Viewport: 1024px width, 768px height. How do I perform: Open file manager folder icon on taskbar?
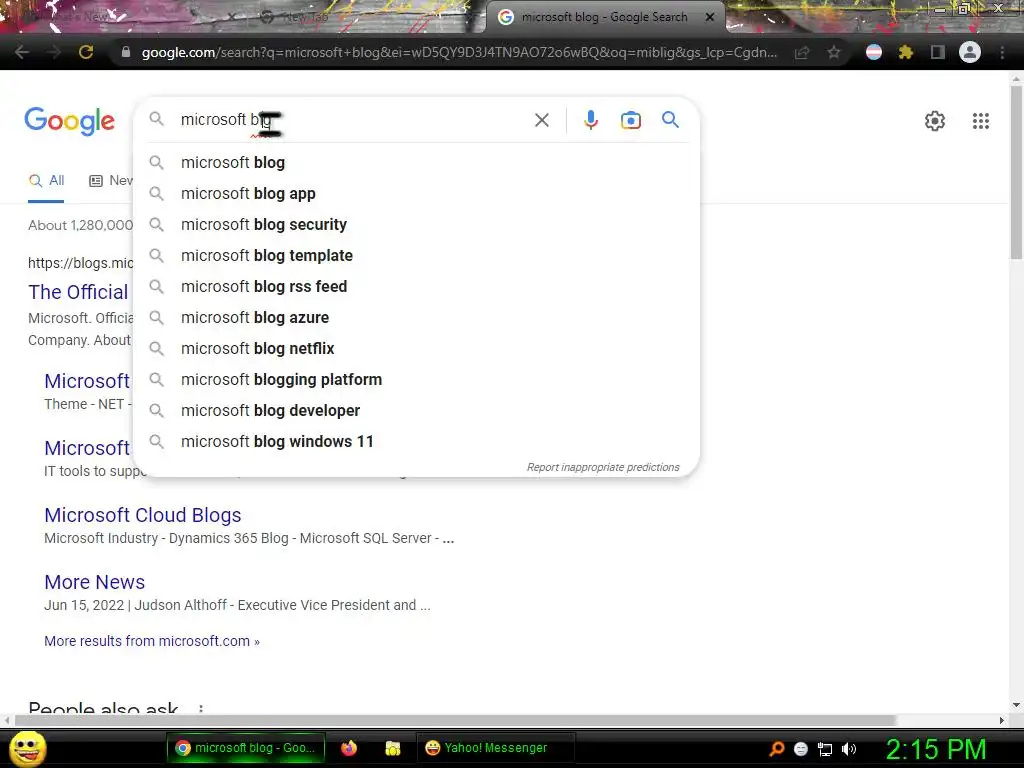392,748
